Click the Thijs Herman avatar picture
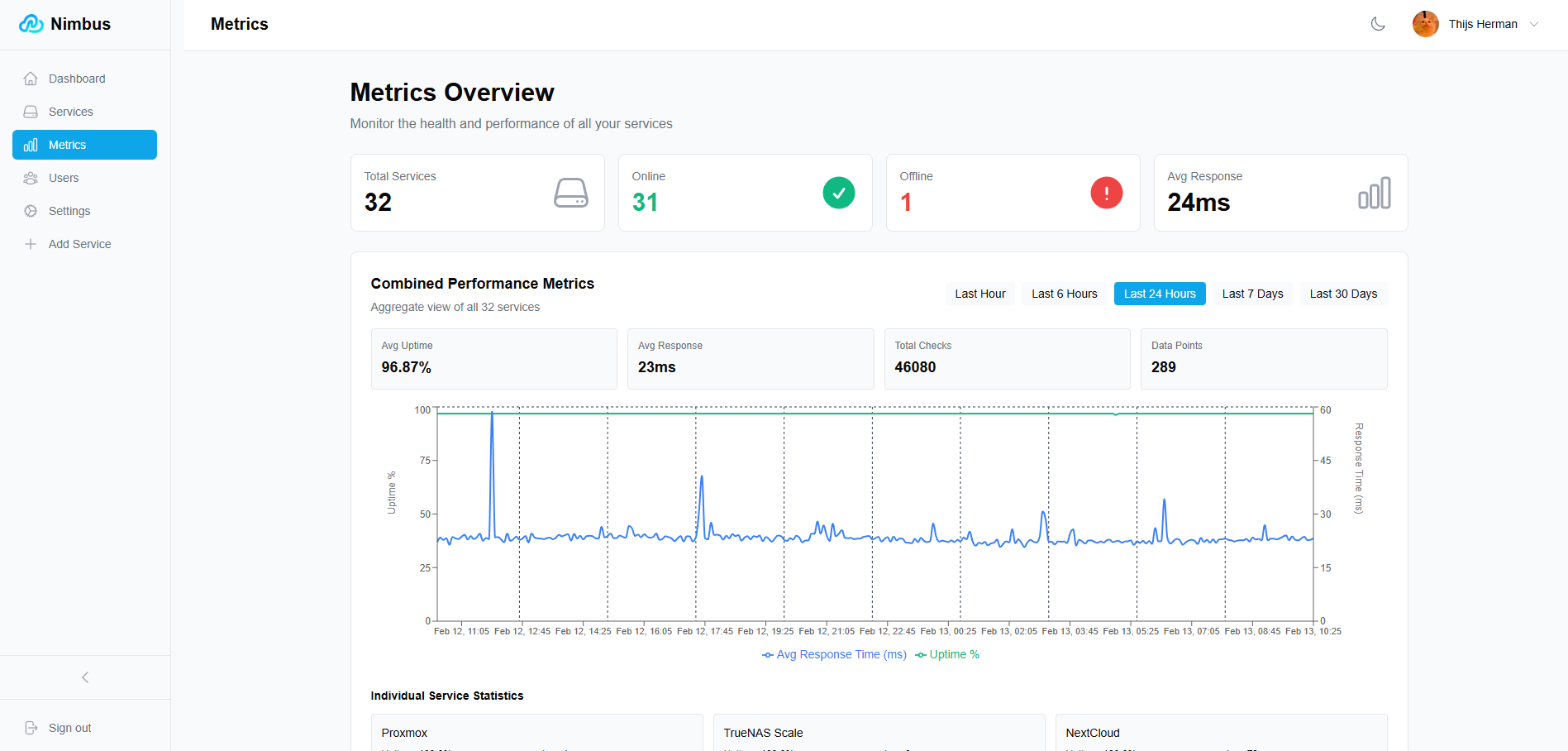Screen dimensions: 1568x751 point(1426,24)
